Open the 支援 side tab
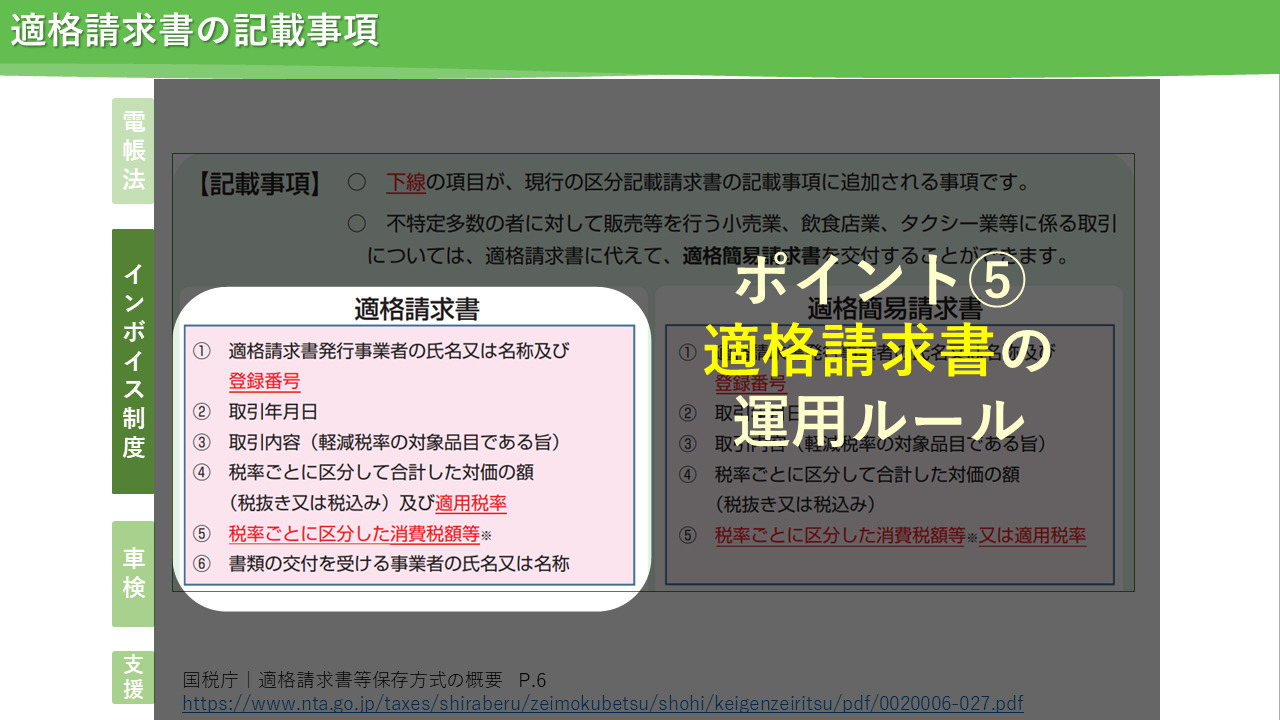This screenshot has height=720, width=1280. 133,677
